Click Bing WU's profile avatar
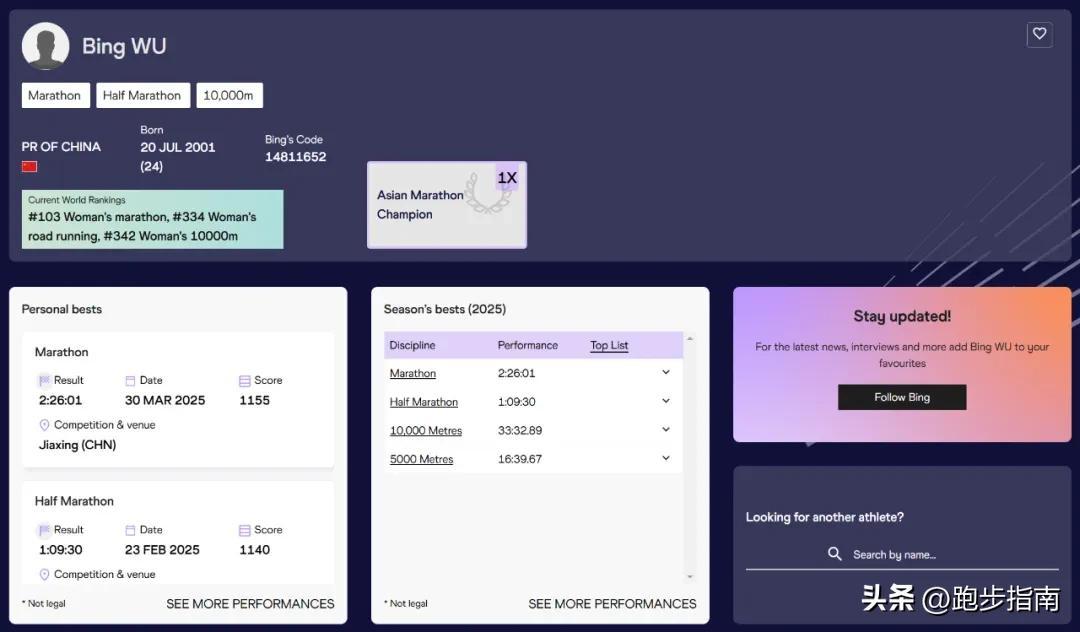The width and height of the screenshot is (1080, 632). pos(45,46)
